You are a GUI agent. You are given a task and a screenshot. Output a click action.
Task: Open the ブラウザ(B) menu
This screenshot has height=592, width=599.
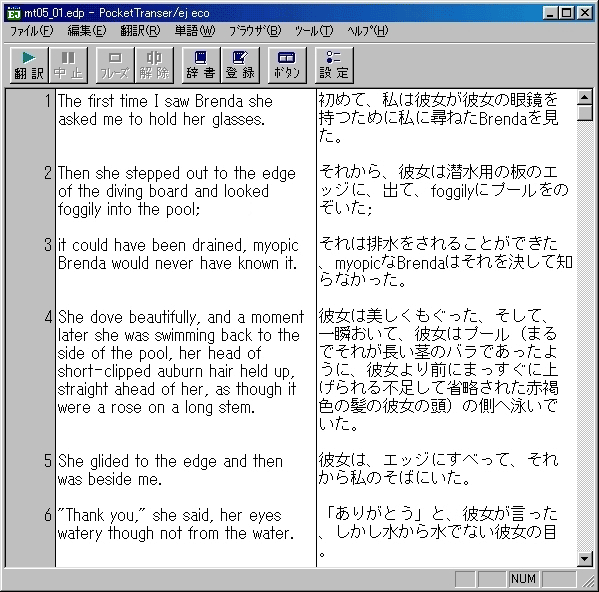click(x=255, y=31)
